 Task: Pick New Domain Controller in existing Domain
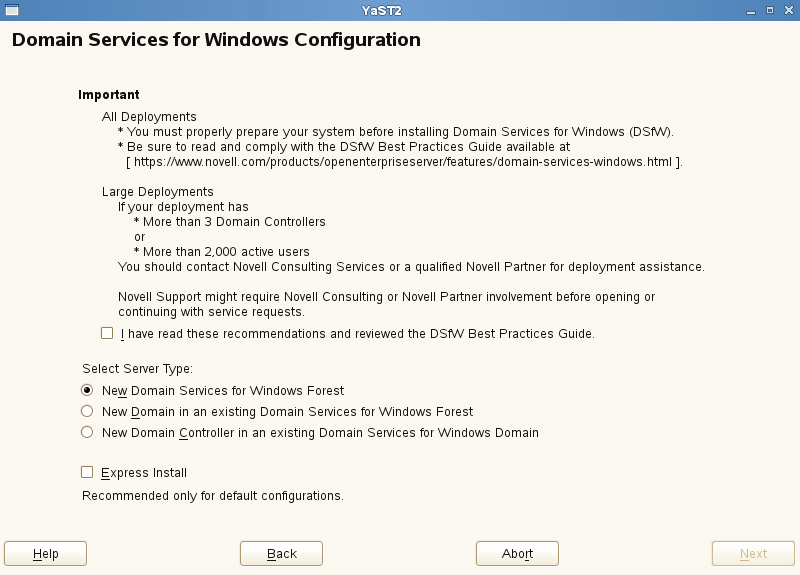point(87,432)
